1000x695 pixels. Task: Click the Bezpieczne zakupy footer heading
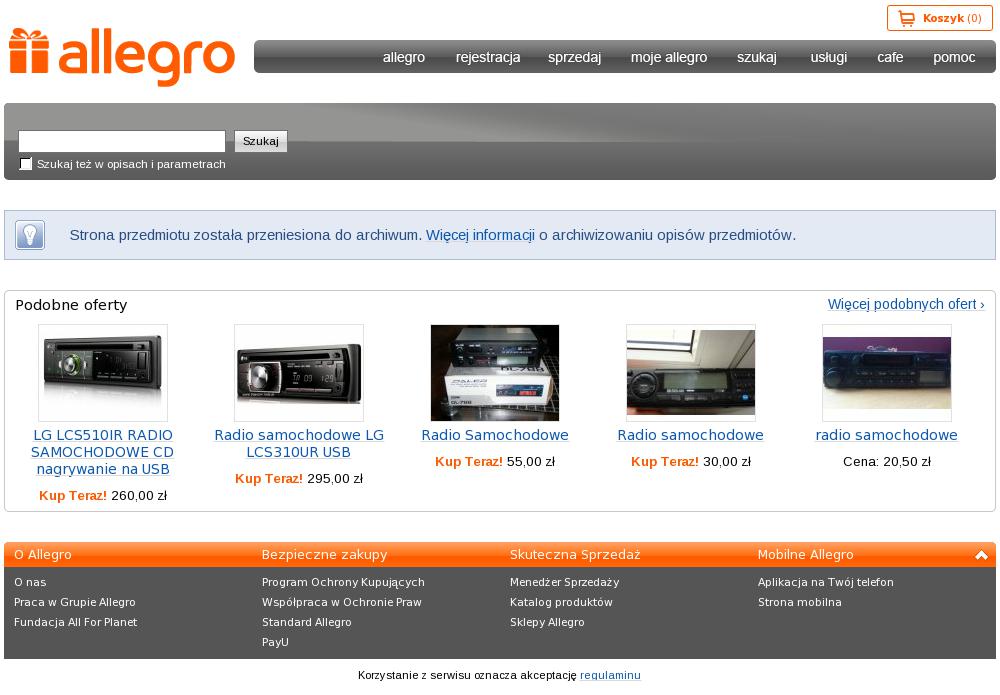point(325,555)
